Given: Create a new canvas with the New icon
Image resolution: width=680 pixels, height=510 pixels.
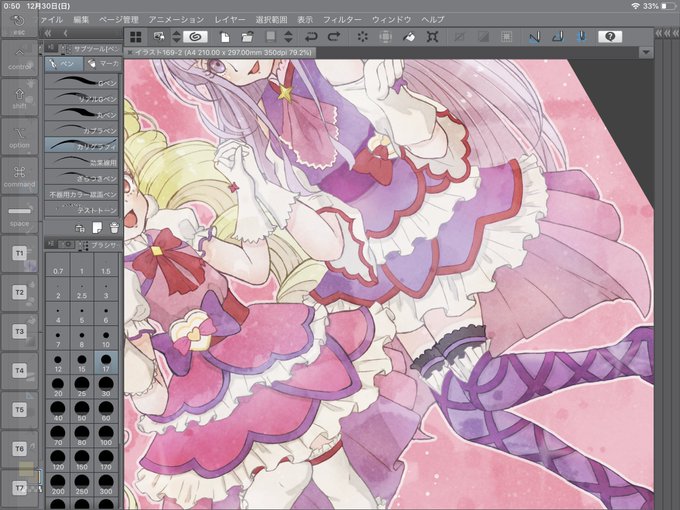Looking at the screenshot, I should click(225, 37).
